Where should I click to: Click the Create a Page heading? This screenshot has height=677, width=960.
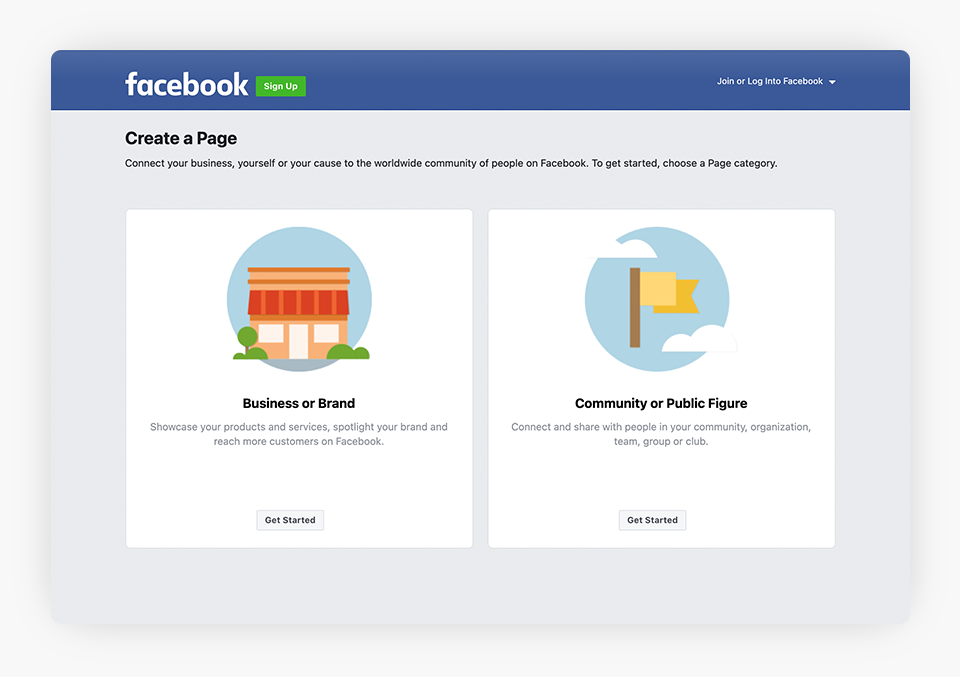click(181, 139)
